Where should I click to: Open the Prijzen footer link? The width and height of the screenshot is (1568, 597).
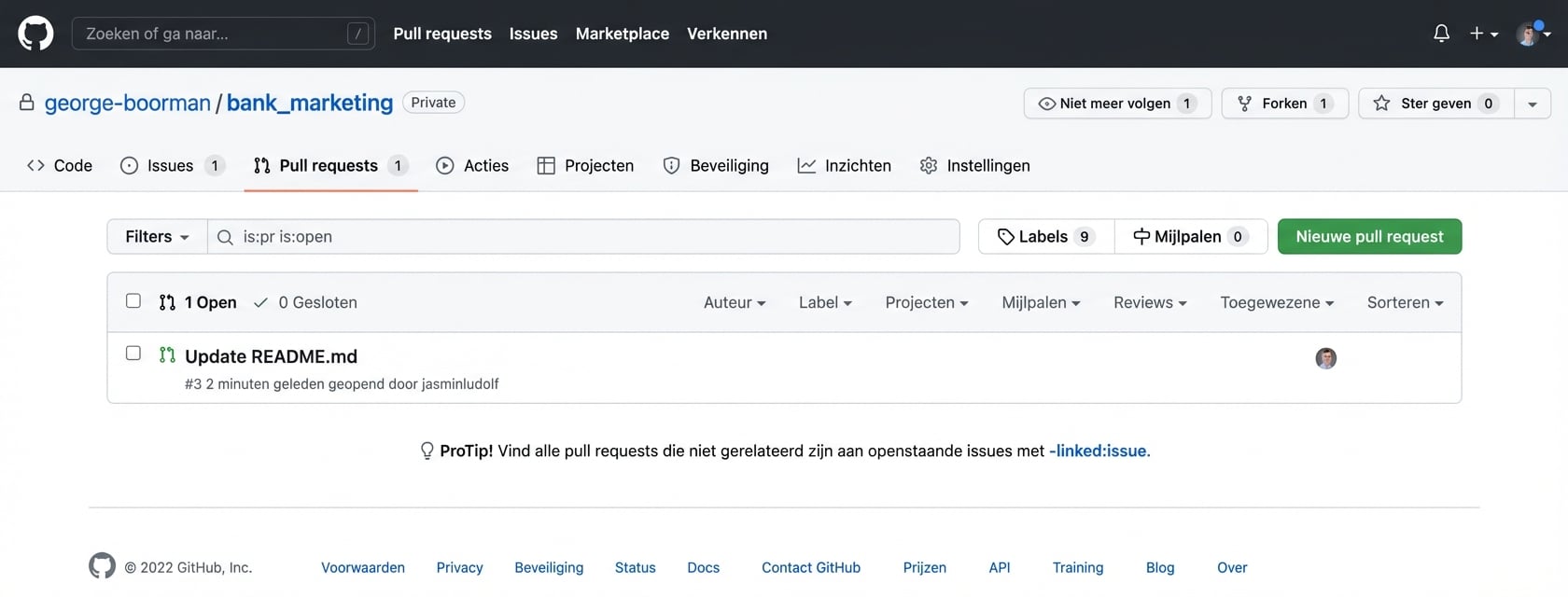[924, 567]
